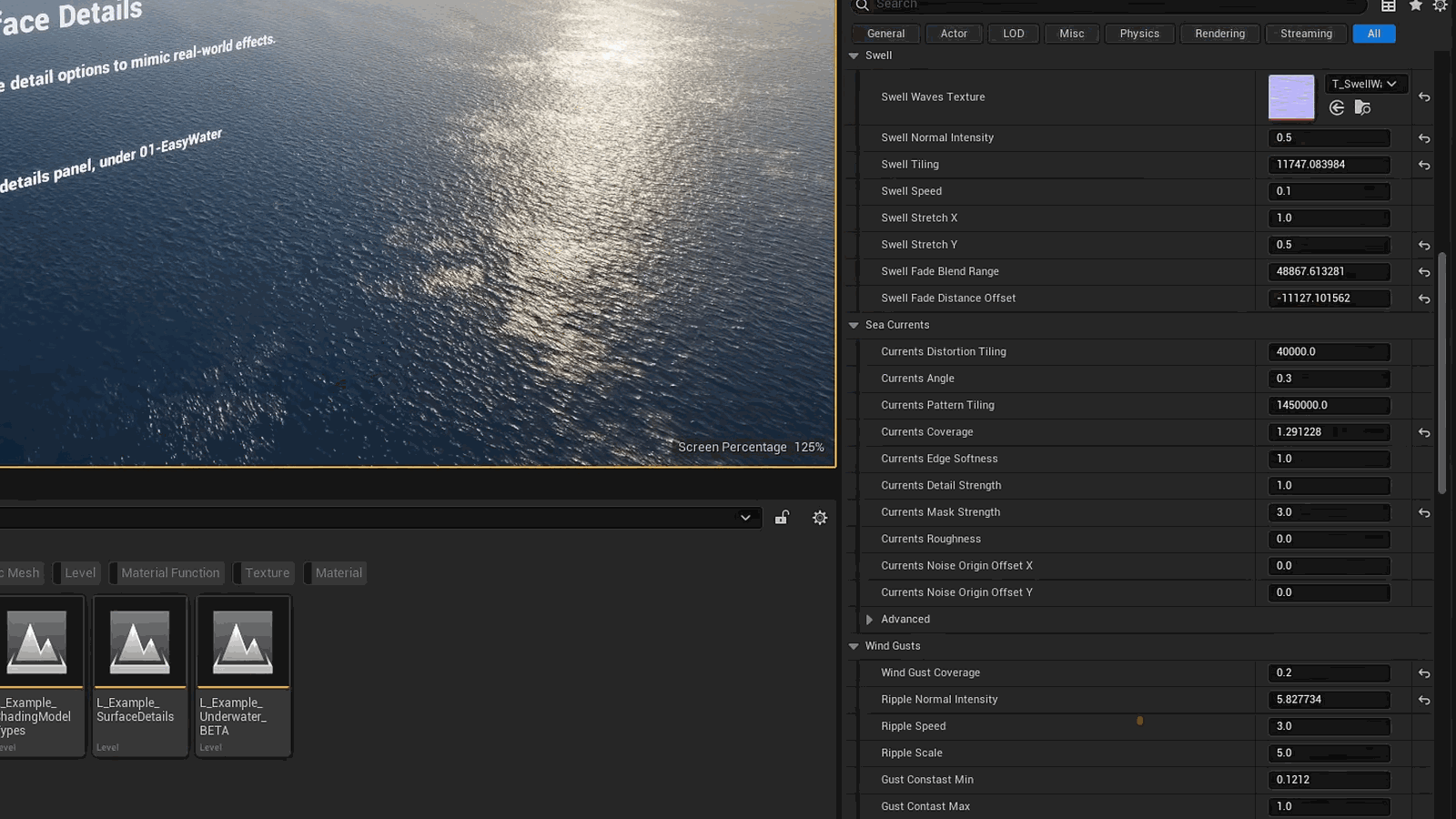Reset Swell Fade Distance Offset value
The height and width of the screenshot is (819, 1456).
[1424, 298]
